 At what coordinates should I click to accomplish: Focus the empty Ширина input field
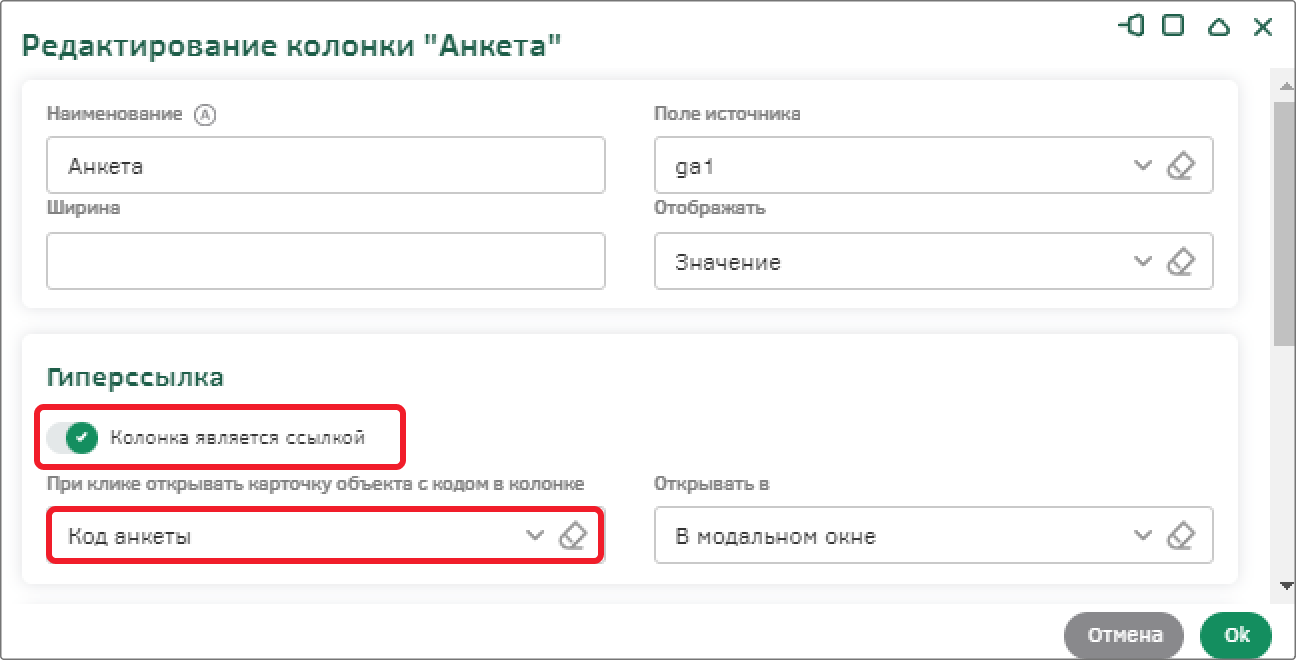[x=326, y=261]
